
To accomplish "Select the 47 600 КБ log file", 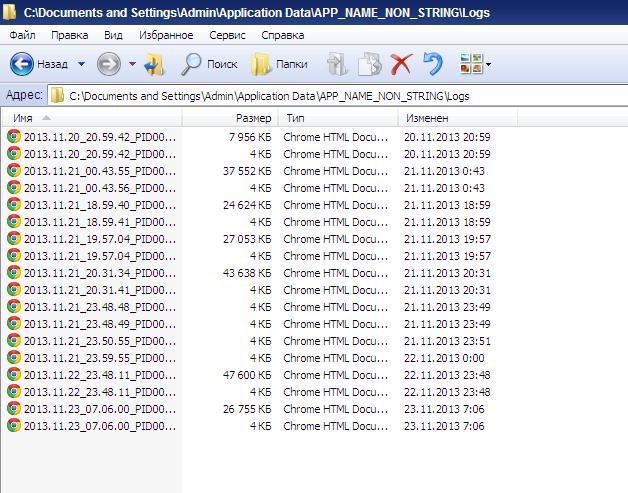I will pyautogui.click(x=99, y=375).
